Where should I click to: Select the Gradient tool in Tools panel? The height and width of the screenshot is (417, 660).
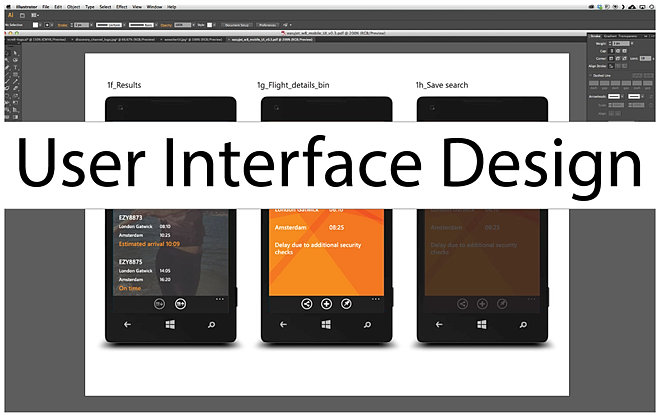click(x=15, y=117)
